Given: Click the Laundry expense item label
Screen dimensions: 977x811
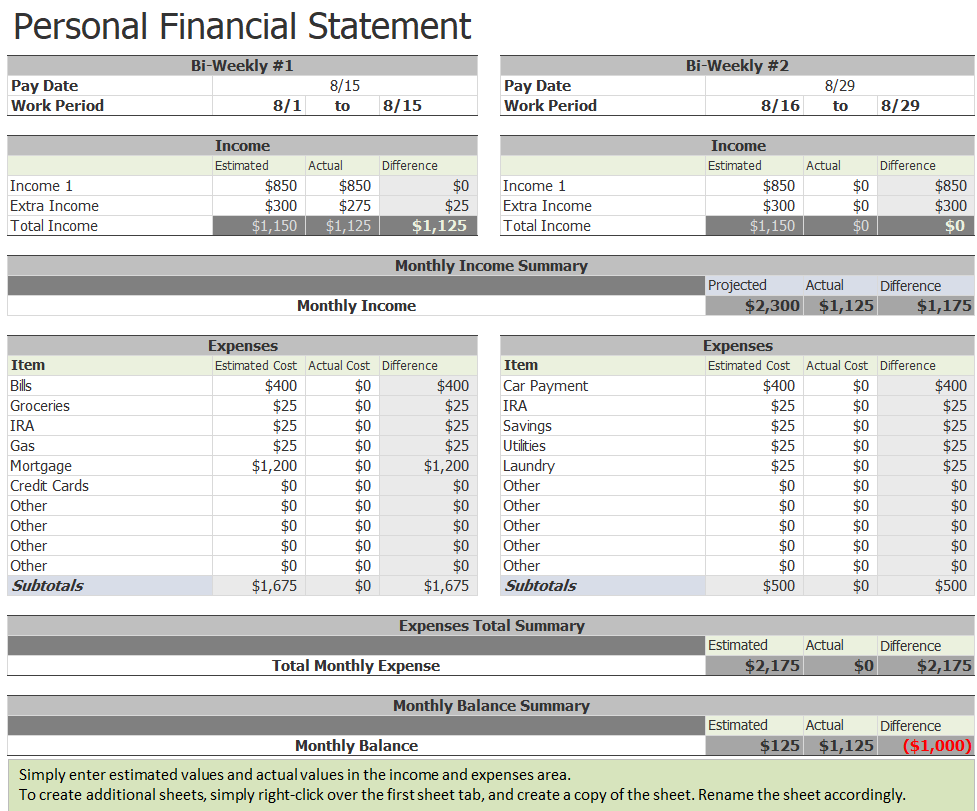Looking at the screenshot, I should click(x=529, y=466).
